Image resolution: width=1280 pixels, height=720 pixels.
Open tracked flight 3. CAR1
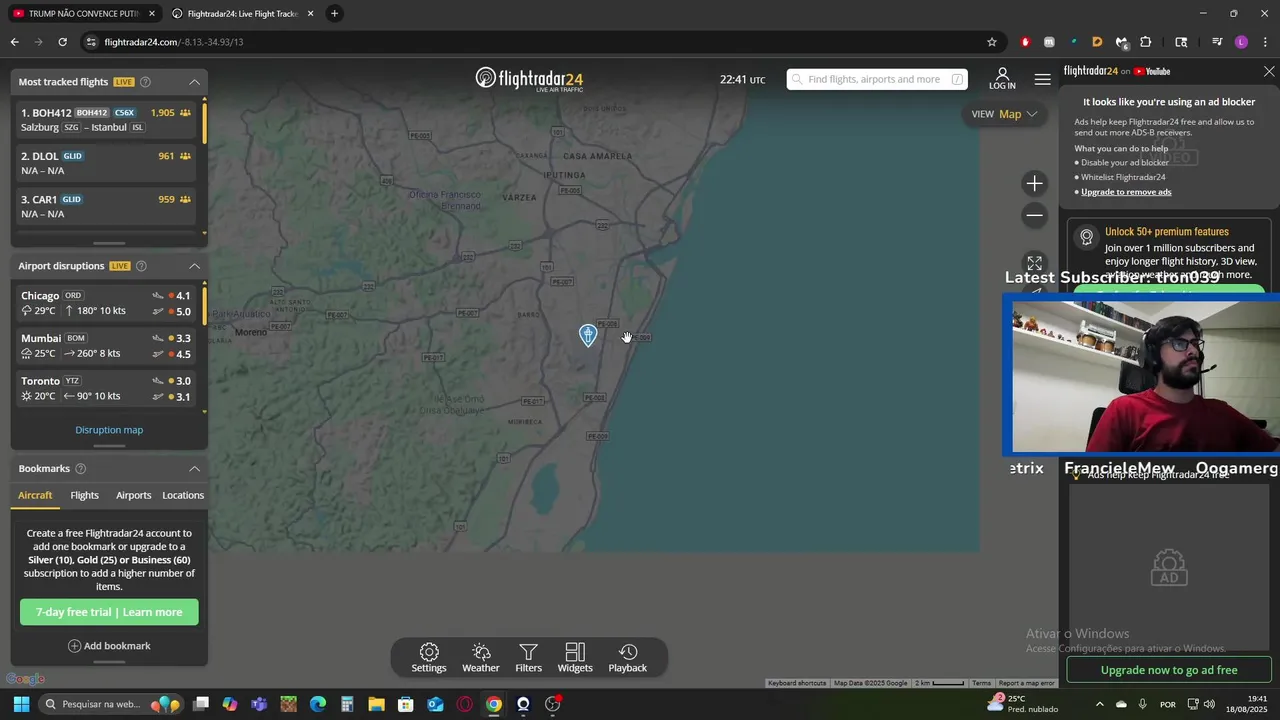[x=107, y=206]
